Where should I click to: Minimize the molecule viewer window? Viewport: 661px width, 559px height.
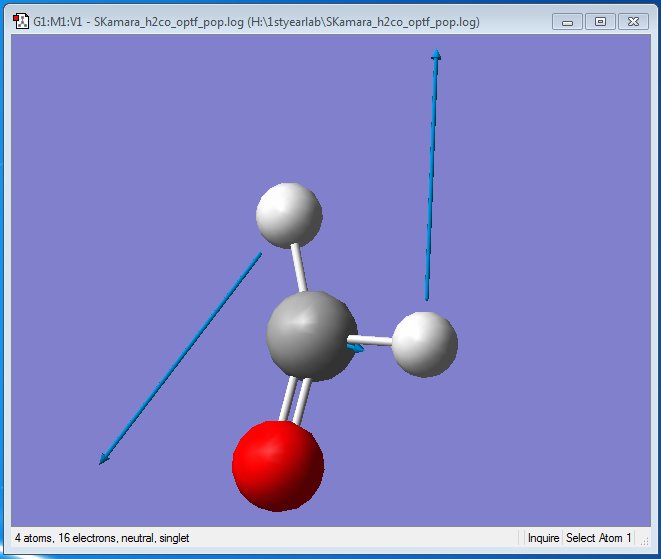click(567, 22)
